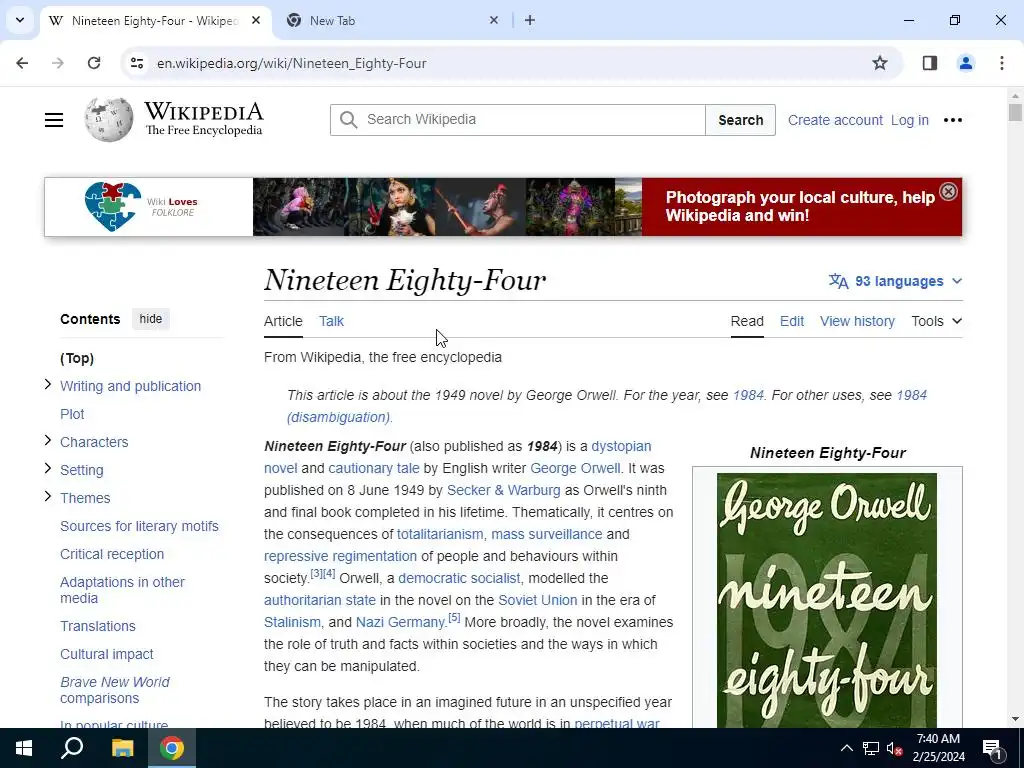Open Translations section from contents
Image resolution: width=1024 pixels, height=768 pixels.
coord(97,626)
